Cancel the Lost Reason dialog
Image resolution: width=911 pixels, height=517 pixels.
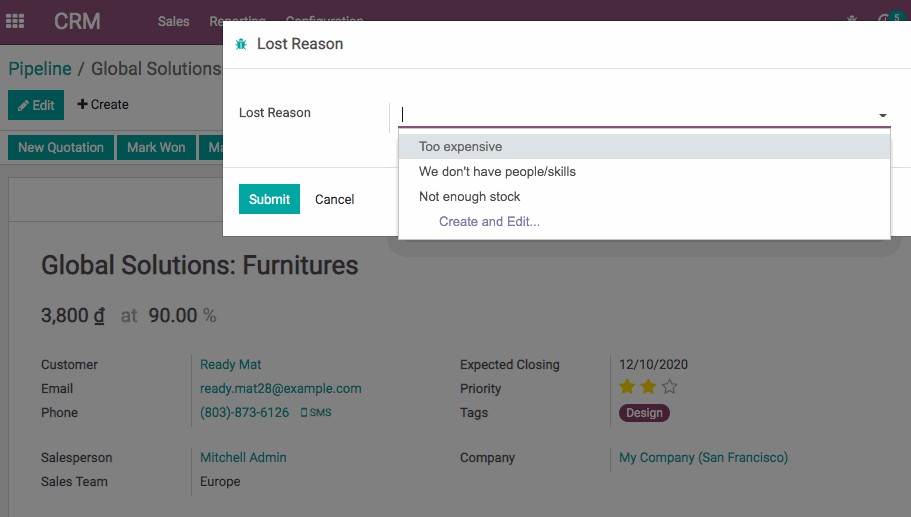pos(334,199)
